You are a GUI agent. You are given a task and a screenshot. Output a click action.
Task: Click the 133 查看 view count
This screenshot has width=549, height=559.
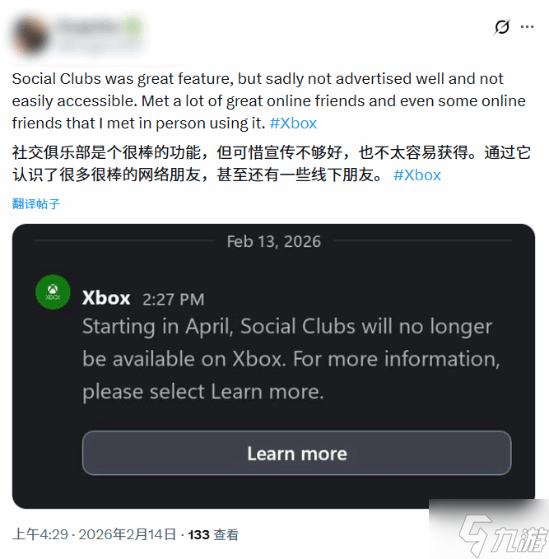[x=213, y=534]
